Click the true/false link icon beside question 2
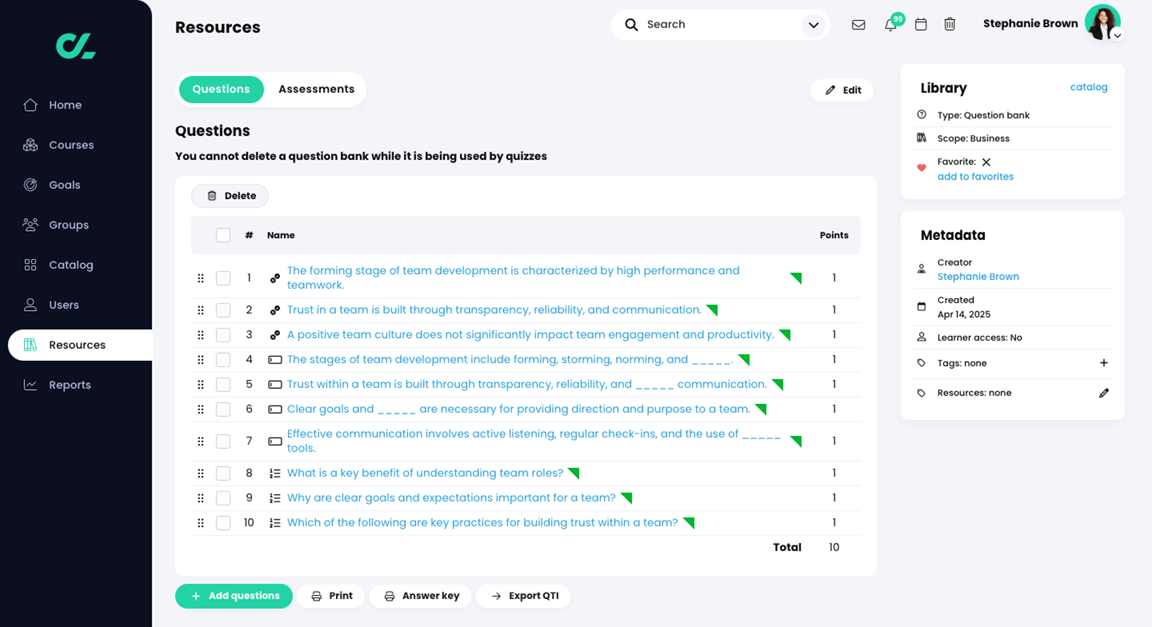 274,310
